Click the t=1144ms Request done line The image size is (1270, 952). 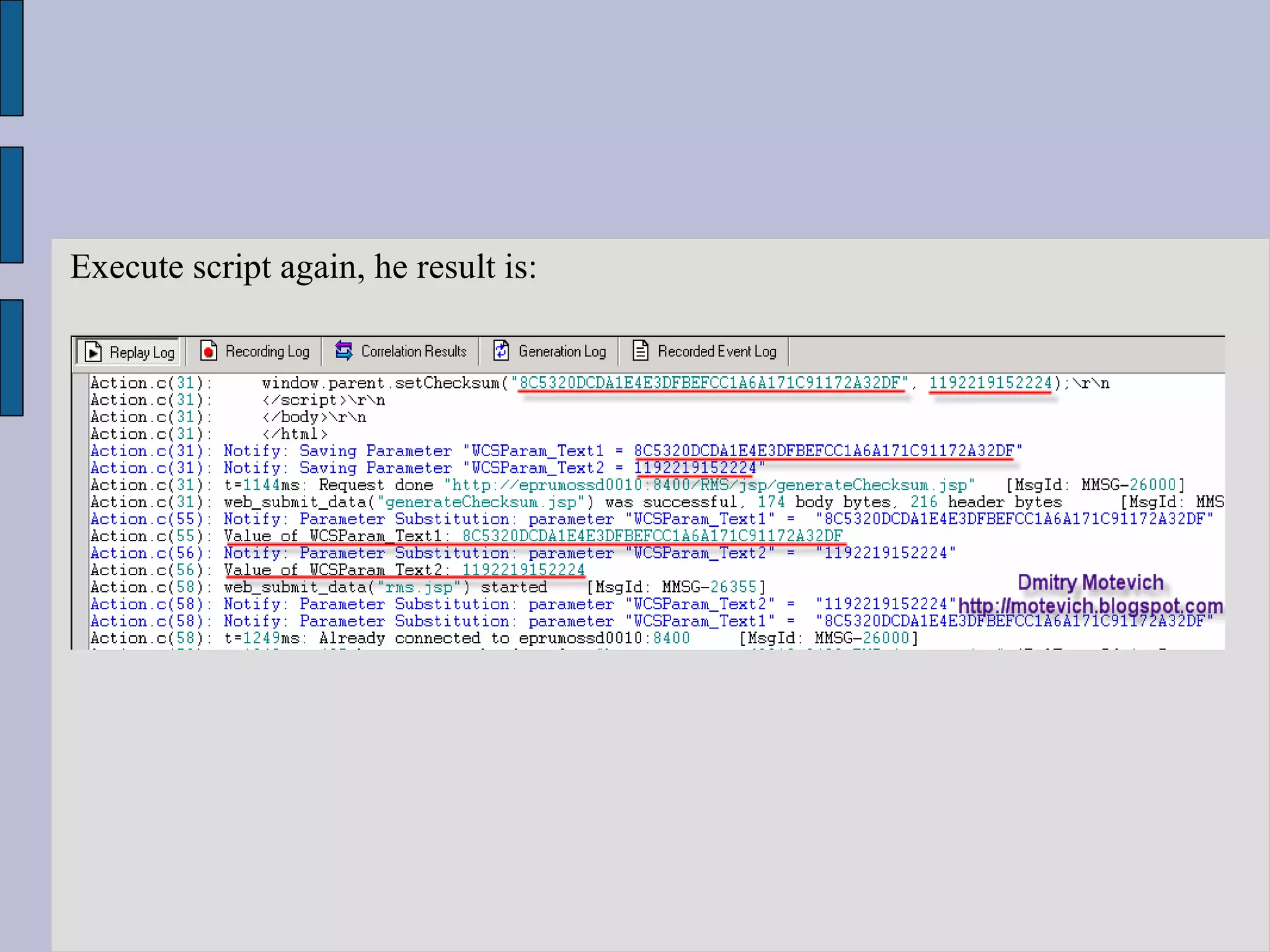638,485
